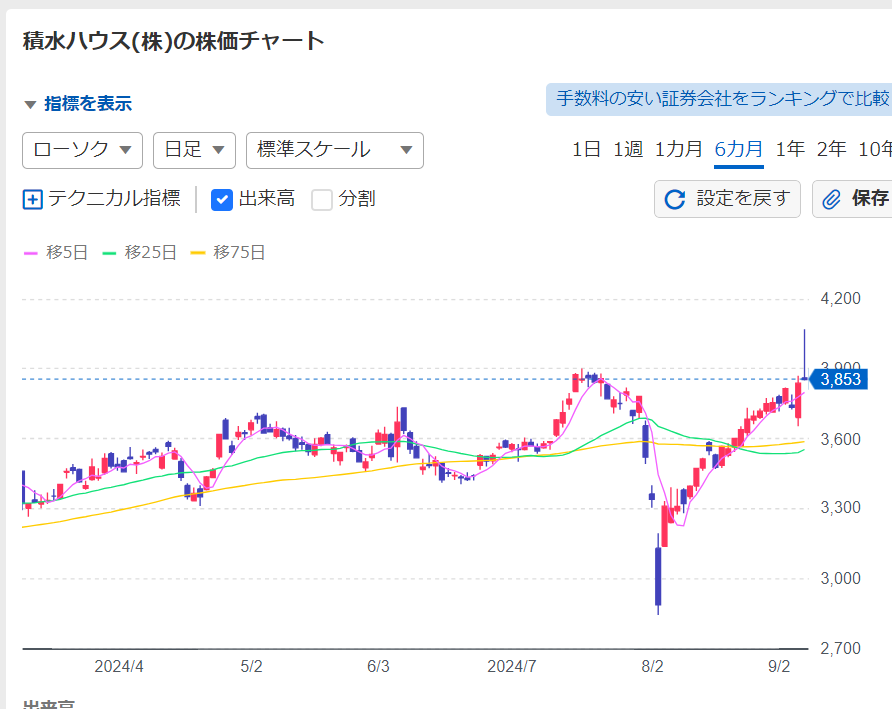The width and height of the screenshot is (892, 709).
Task: Click the 移5日 pink legend swatch
Action: pos(30,253)
